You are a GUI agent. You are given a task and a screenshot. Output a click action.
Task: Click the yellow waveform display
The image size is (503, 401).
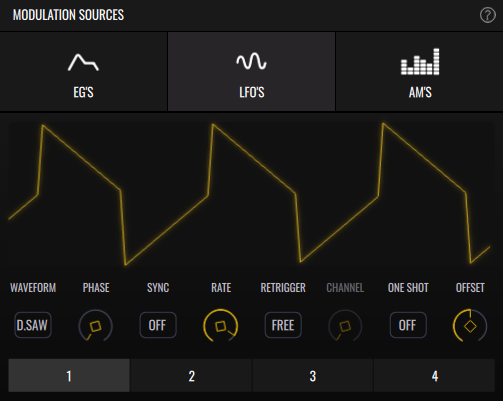(x=251, y=194)
